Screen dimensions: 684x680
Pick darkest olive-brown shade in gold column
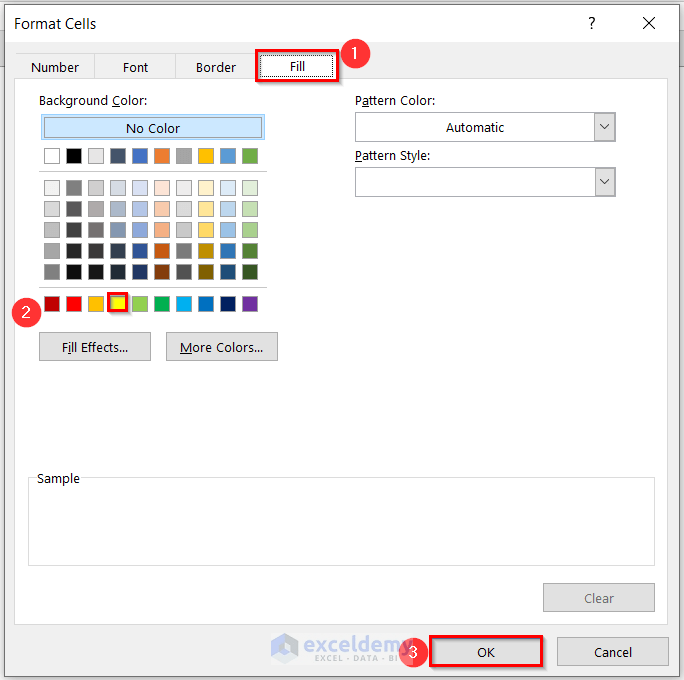[x=206, y=272]
